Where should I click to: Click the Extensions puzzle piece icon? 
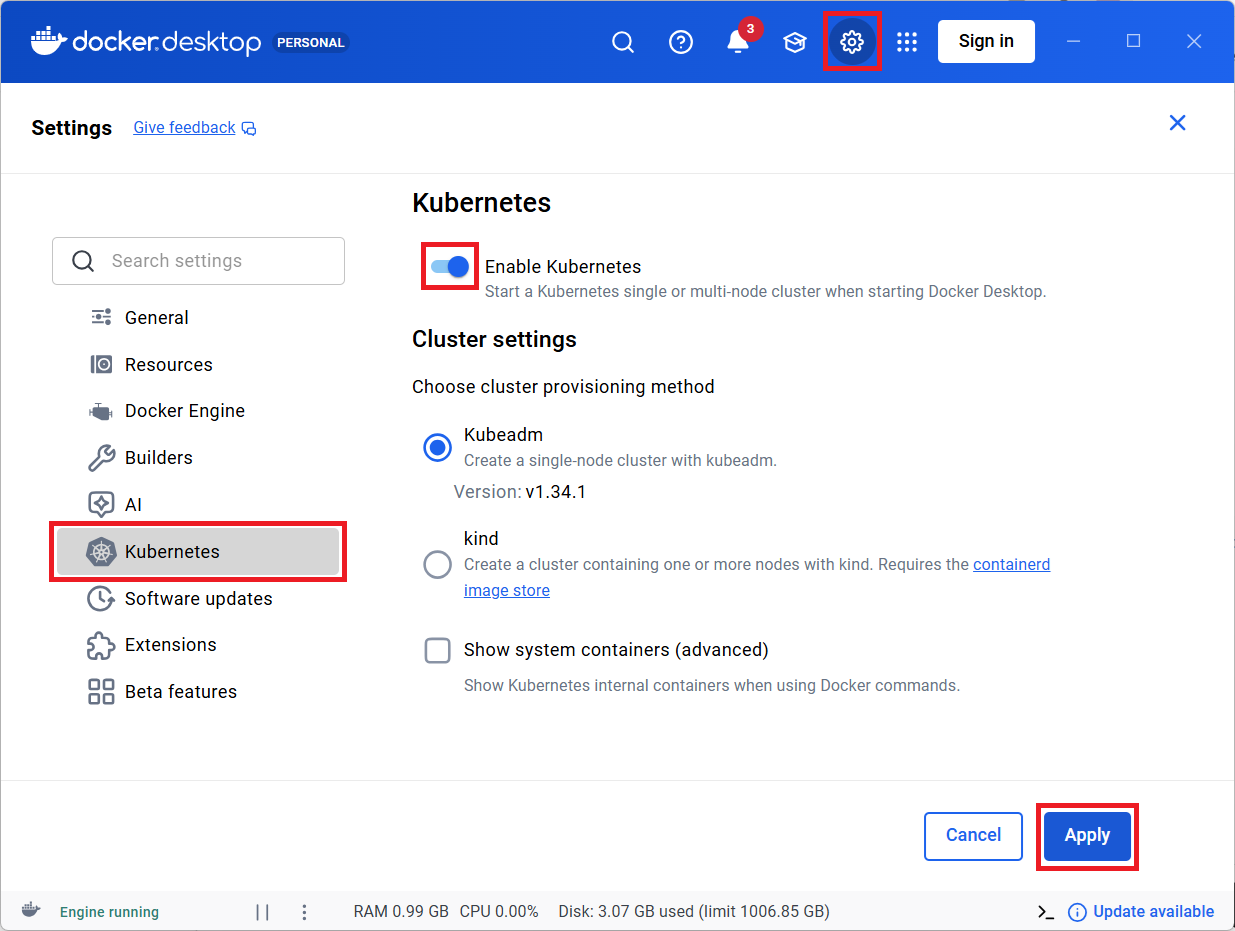point(101,645)
